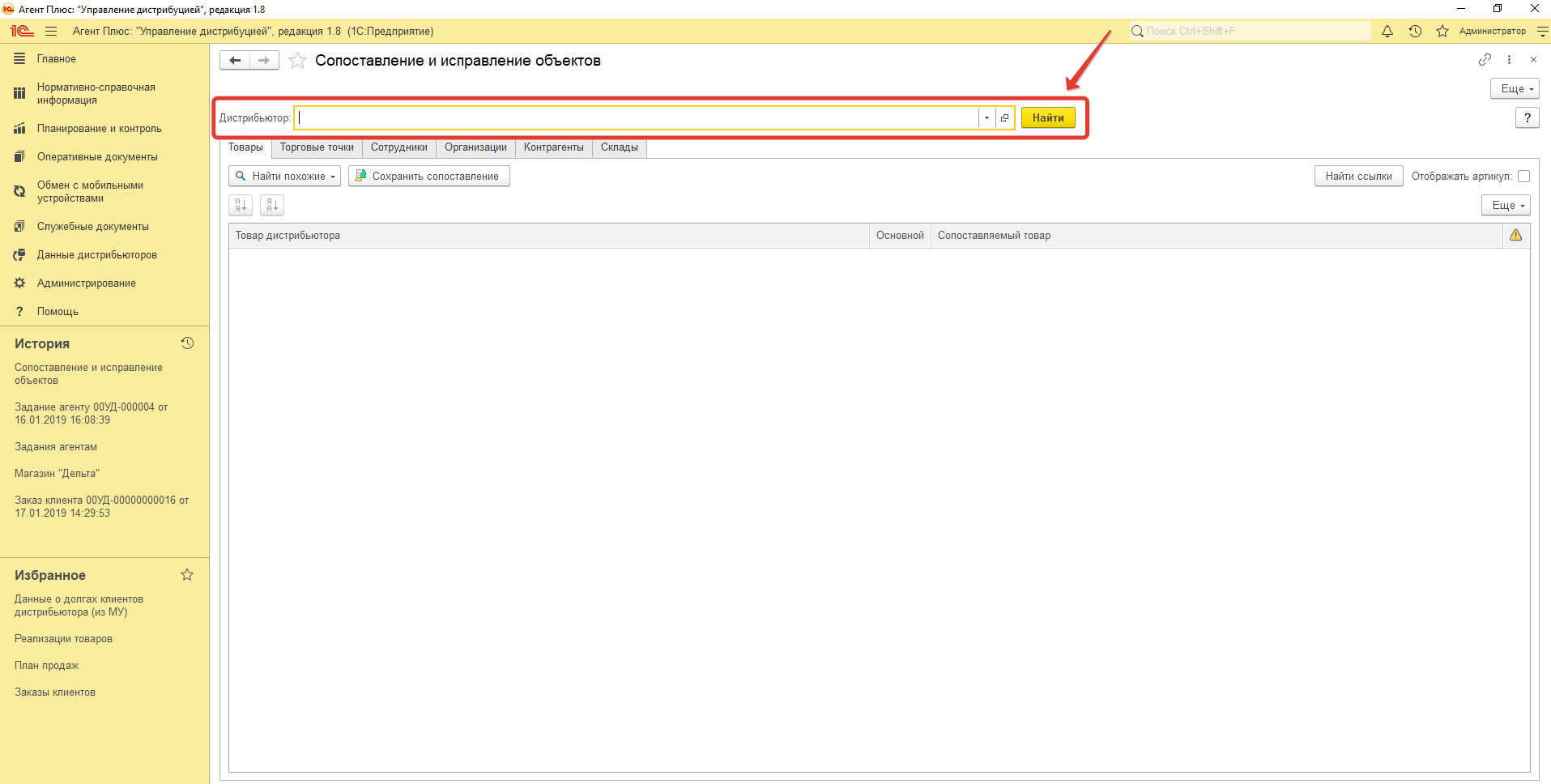This screenshot has width=1551, height=784.
Task: Open notifications bell icon
Action: coord(1387,31)
